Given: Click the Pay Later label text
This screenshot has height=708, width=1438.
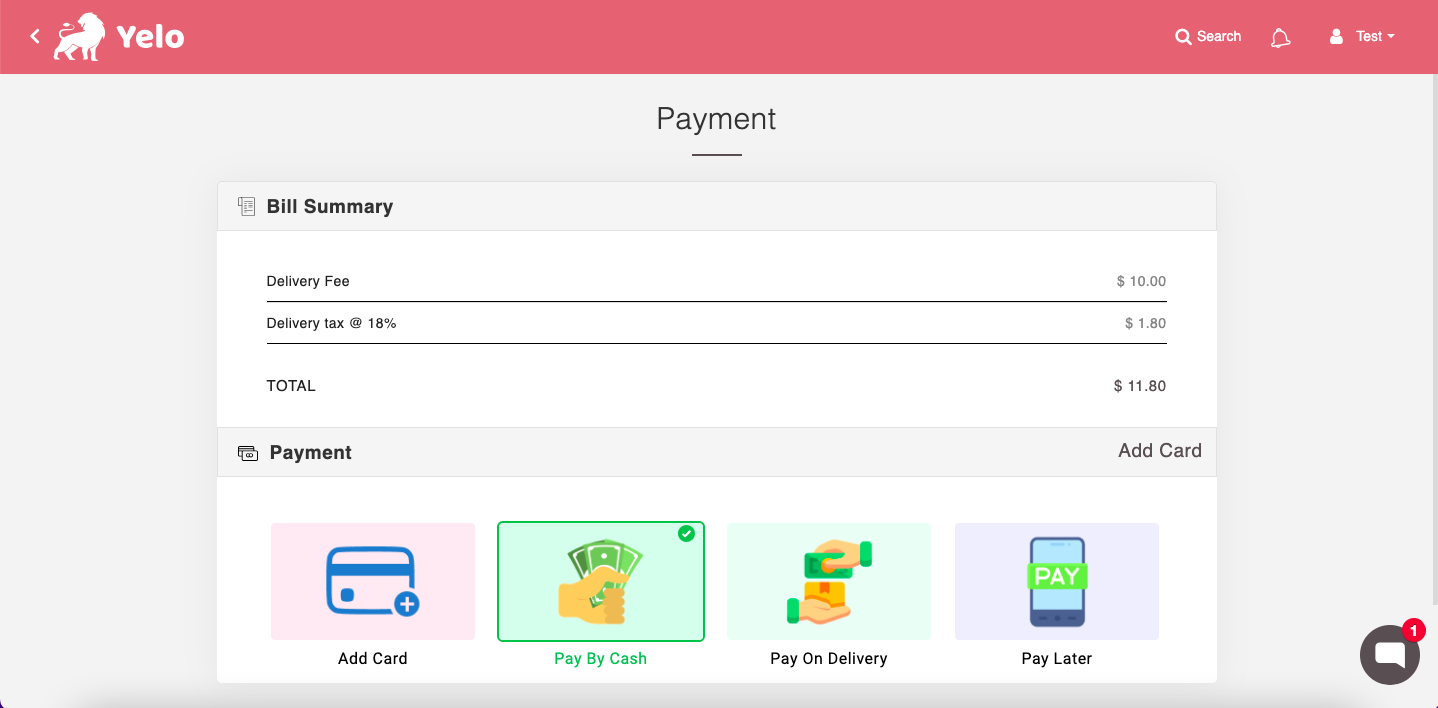Looking at the screenshot, I should tap(1057, 659).
